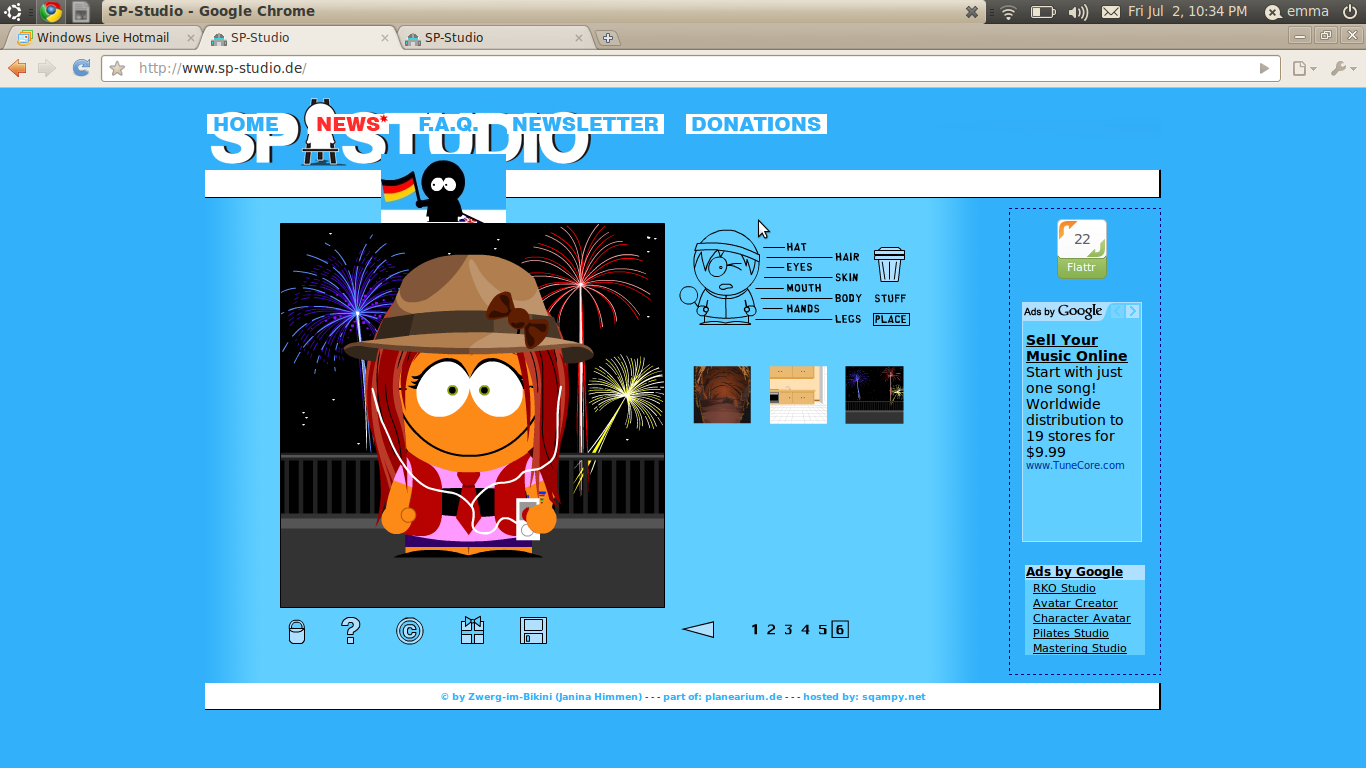Close the Windows Live Hotmail tab
Screen dimensions: 1366x768
191,38
